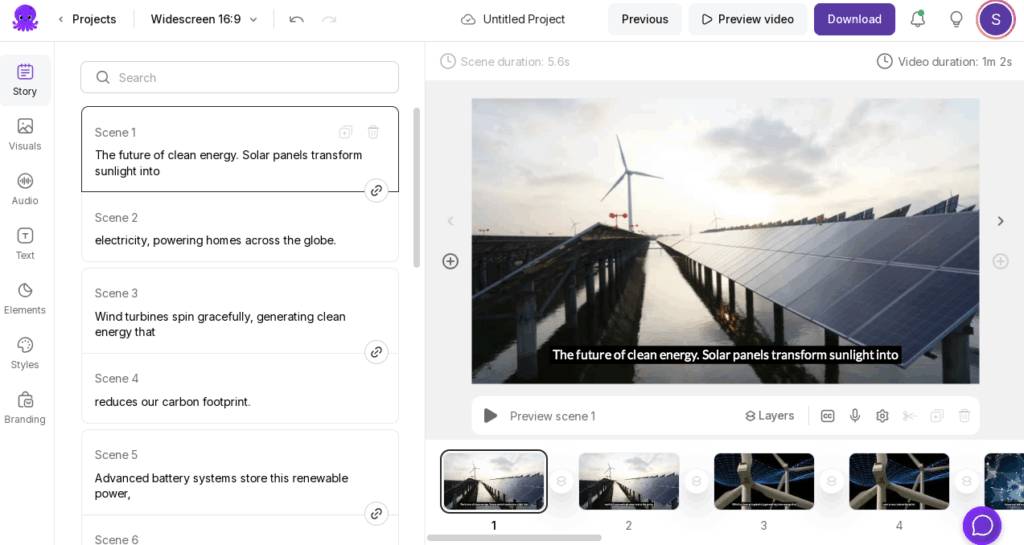
Task: Open the Elements panel in sidebar
Action: click(25, 298)
